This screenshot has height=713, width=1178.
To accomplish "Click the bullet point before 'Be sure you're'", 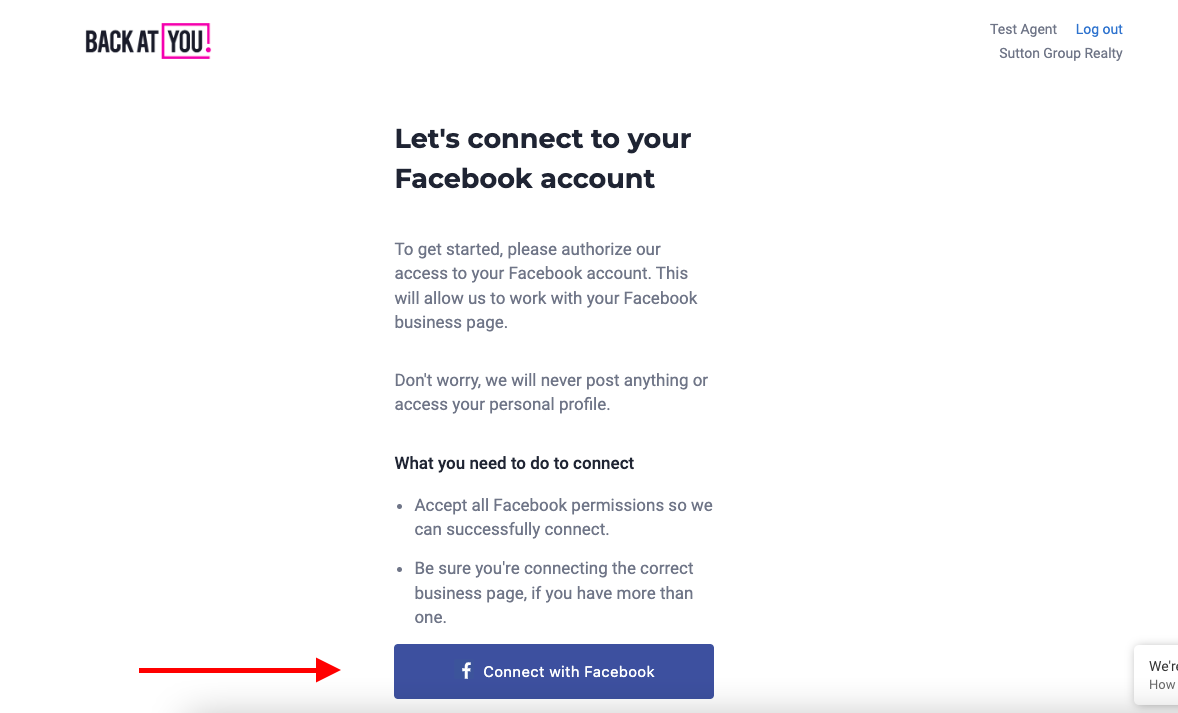I will pos(400,569).
